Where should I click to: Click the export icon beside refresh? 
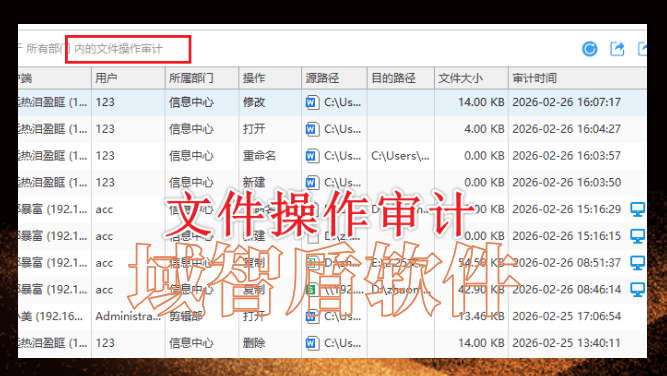tap(617, 49)
